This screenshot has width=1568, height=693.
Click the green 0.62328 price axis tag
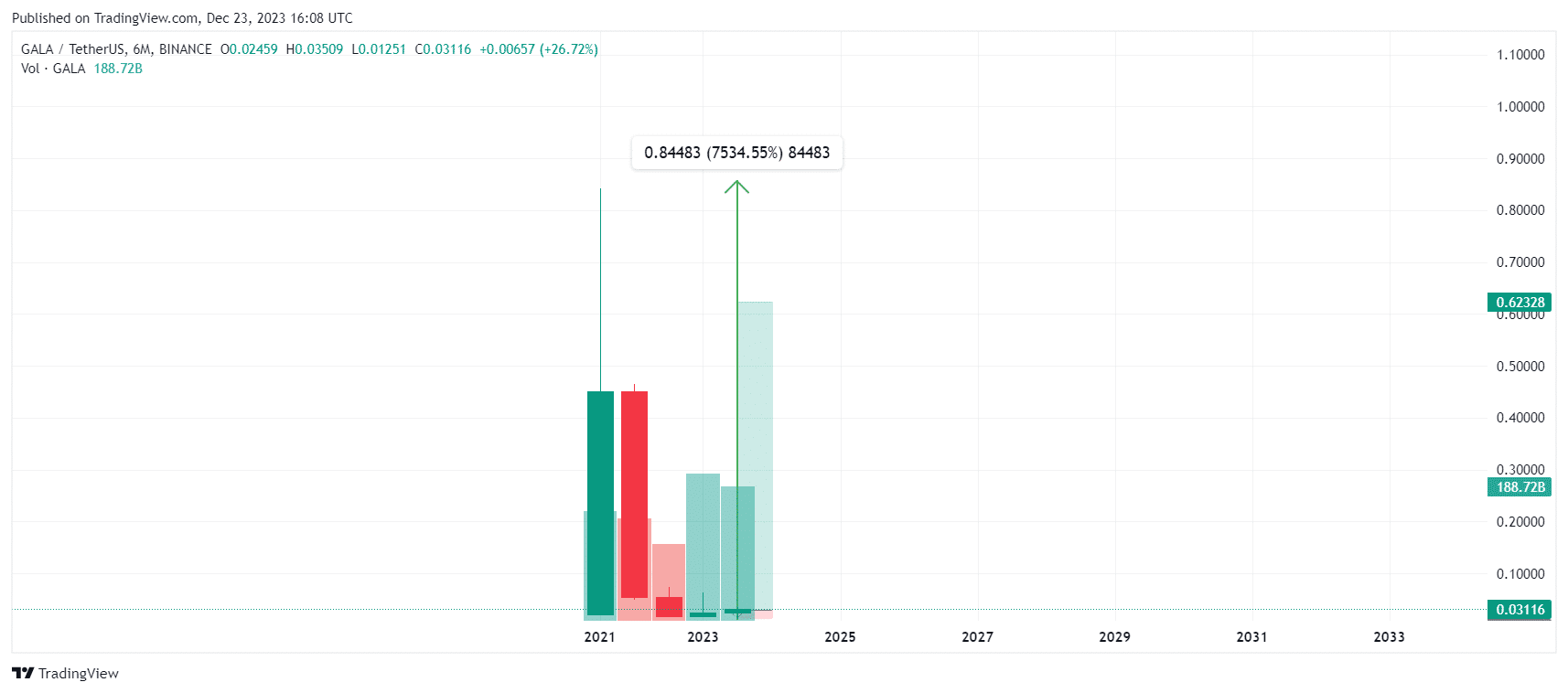pyautogui.click(x=1520, y=303)
